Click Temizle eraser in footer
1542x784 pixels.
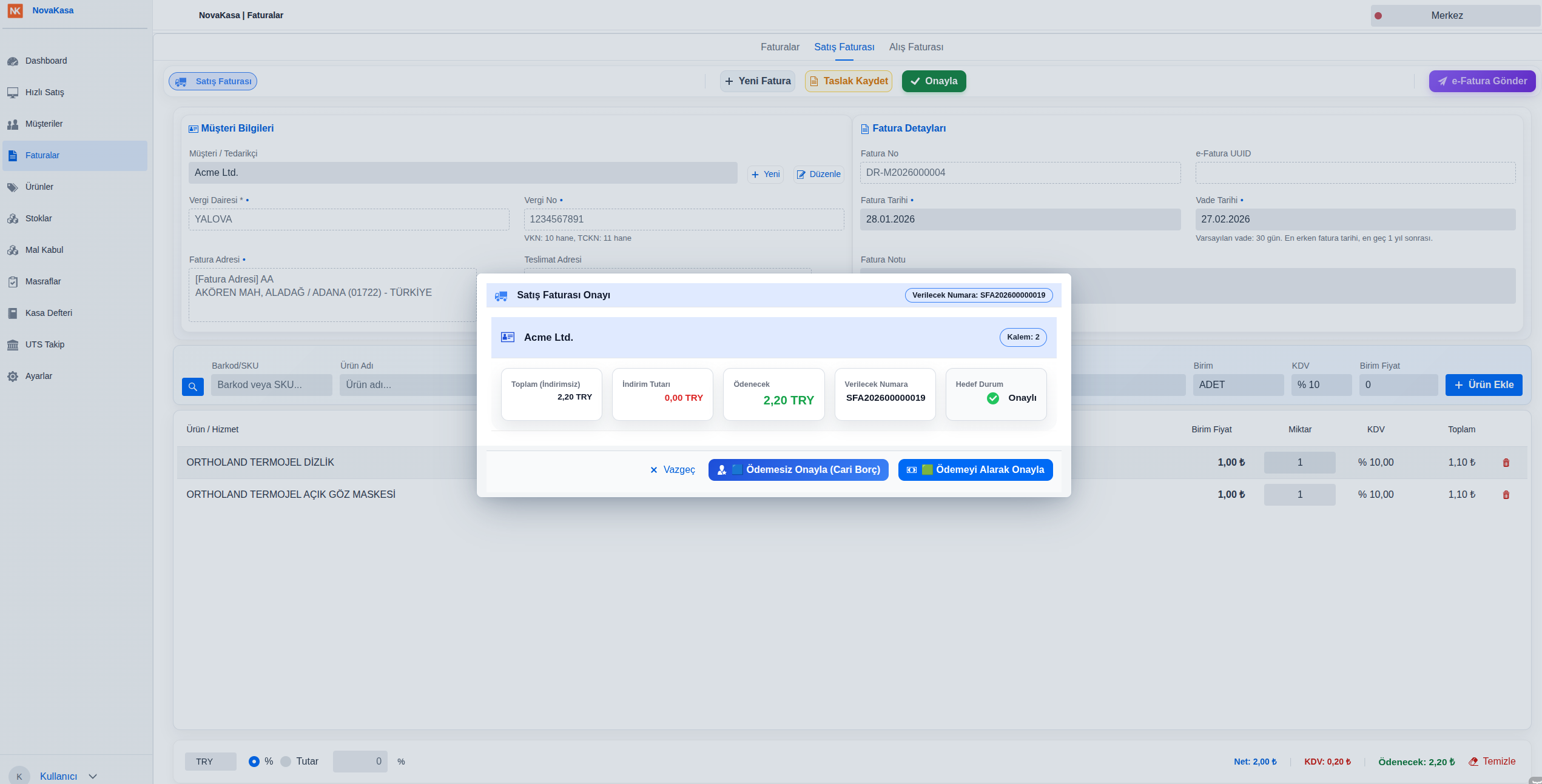click(1492, 762)
